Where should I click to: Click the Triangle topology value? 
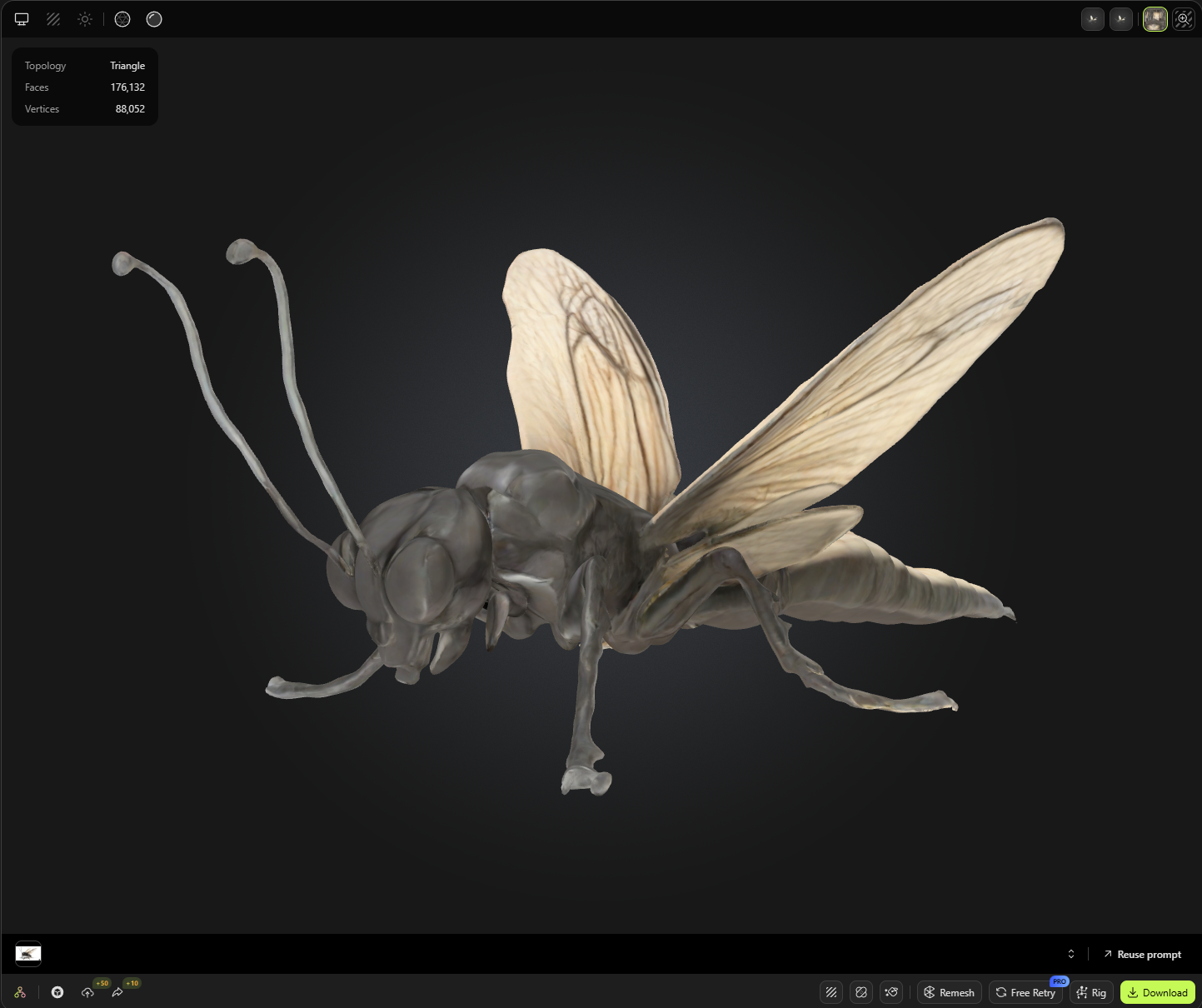(x=127, y=66)
